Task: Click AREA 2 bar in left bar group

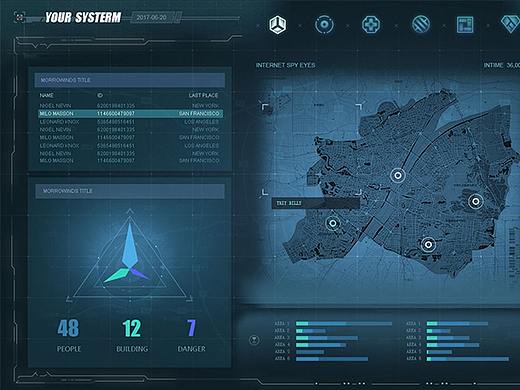Action: pyautogui.click(x=310, y=331)
